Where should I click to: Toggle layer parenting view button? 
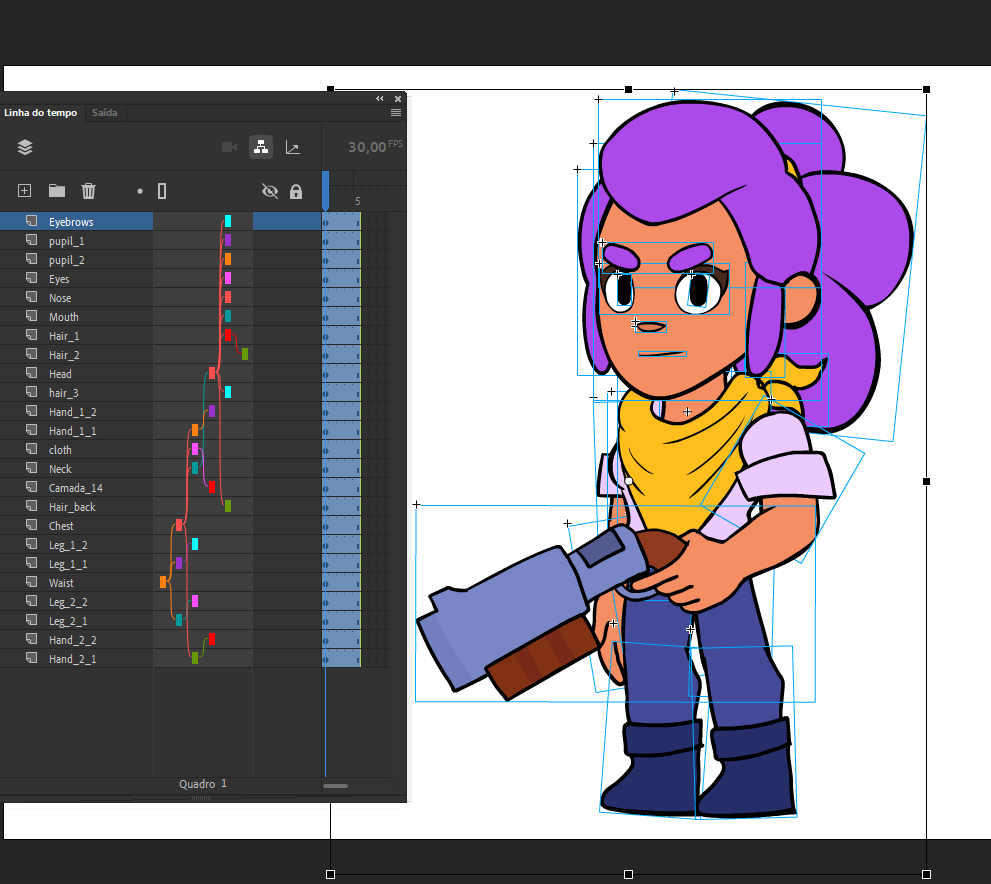coord(261,147)
